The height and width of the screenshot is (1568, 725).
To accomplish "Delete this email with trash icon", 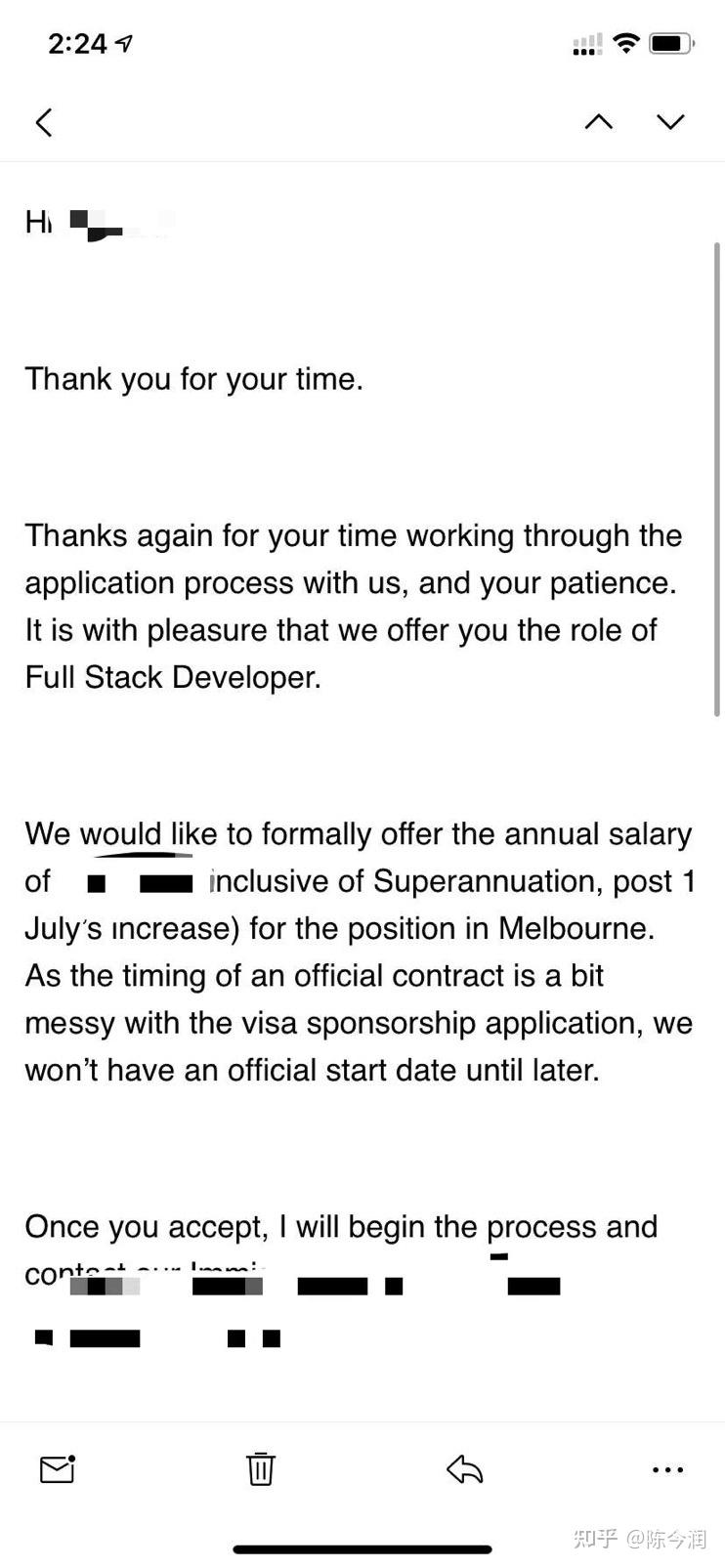I will coord(260,1468).
